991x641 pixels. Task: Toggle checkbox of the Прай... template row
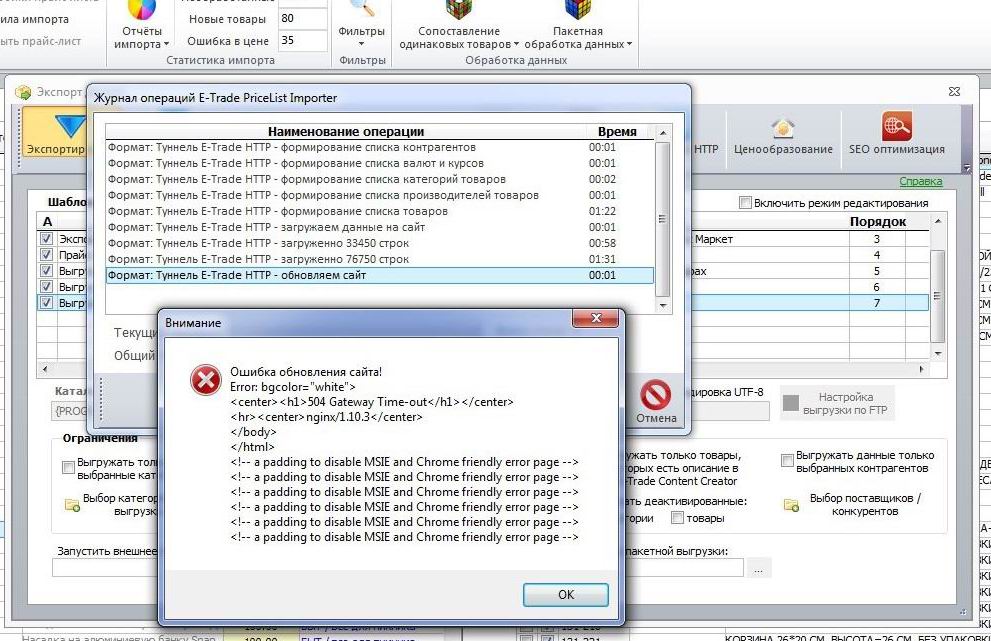click(x=46, y=254)
